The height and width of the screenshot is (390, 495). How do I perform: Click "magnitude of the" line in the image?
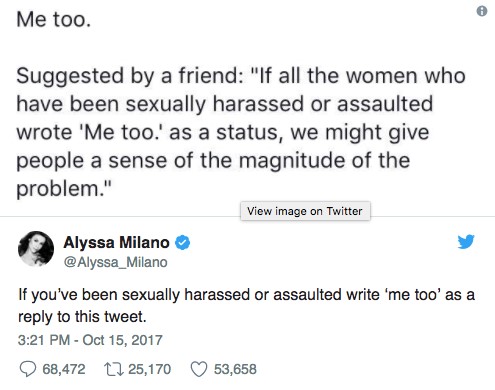pos(324,160)
